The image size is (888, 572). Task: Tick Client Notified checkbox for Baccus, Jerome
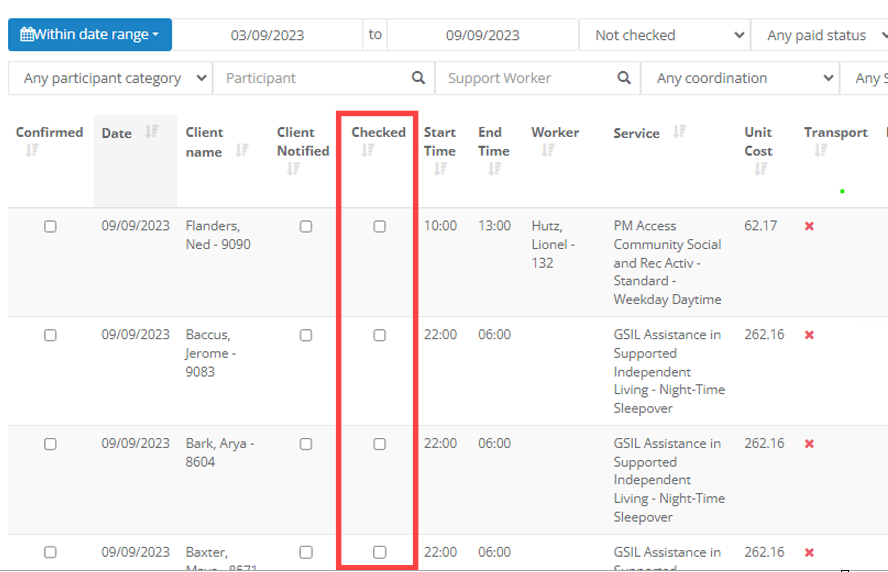pyautogui.click(x=306, y=335)
